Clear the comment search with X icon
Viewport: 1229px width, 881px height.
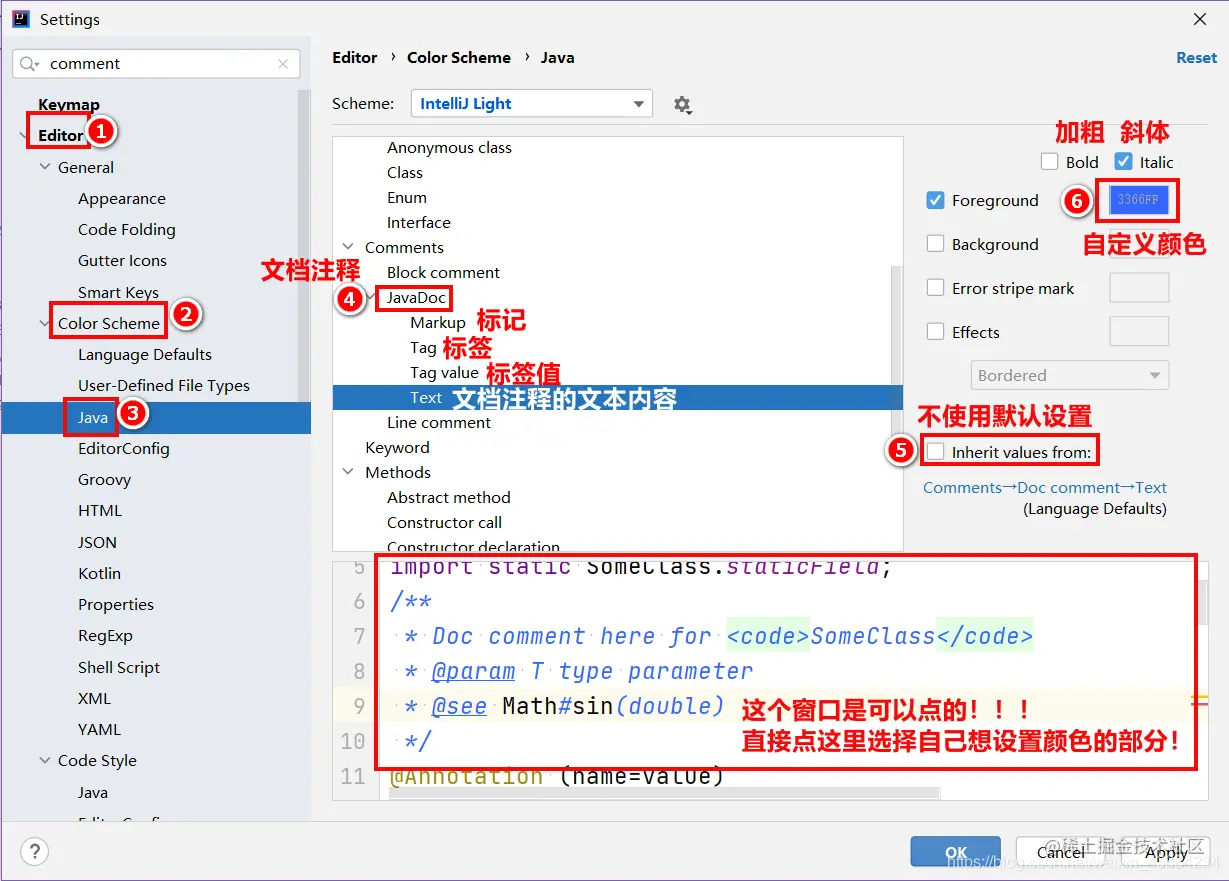pos(284,64)
